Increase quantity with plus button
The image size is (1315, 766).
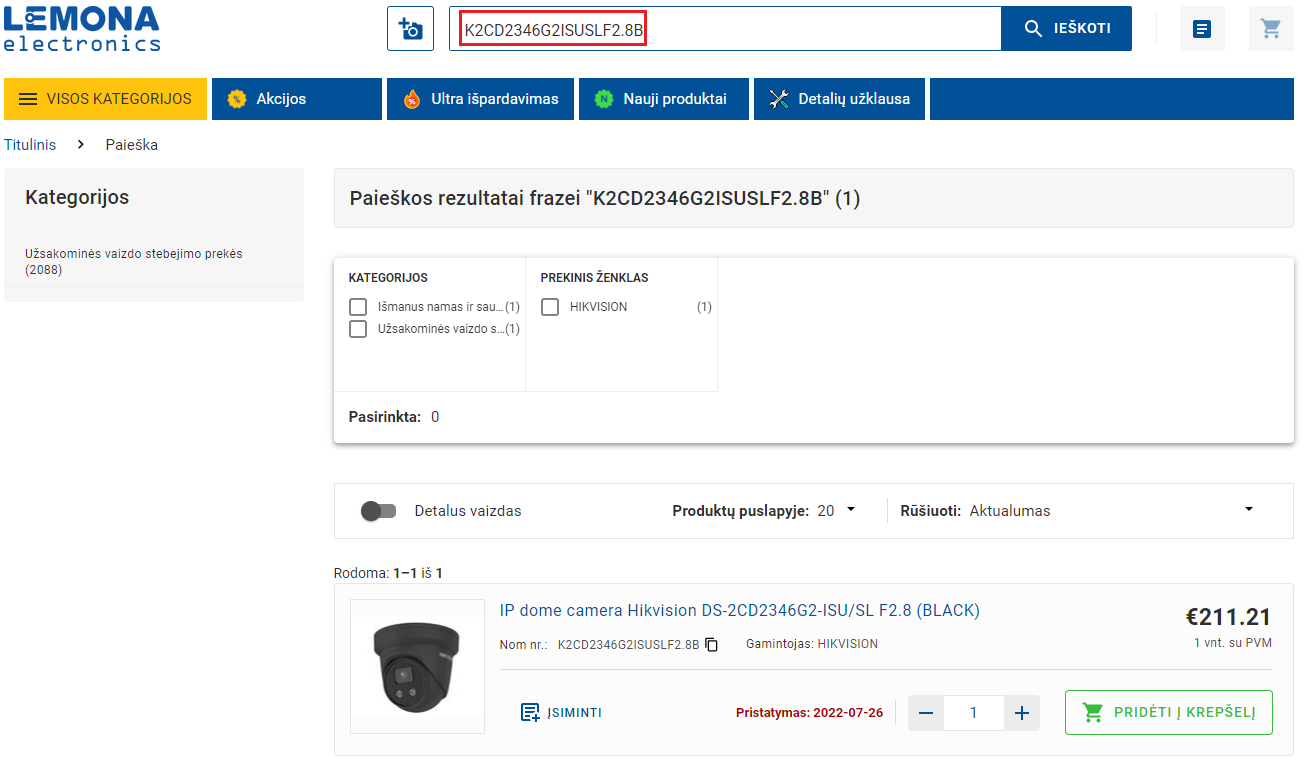point(1021,713)
